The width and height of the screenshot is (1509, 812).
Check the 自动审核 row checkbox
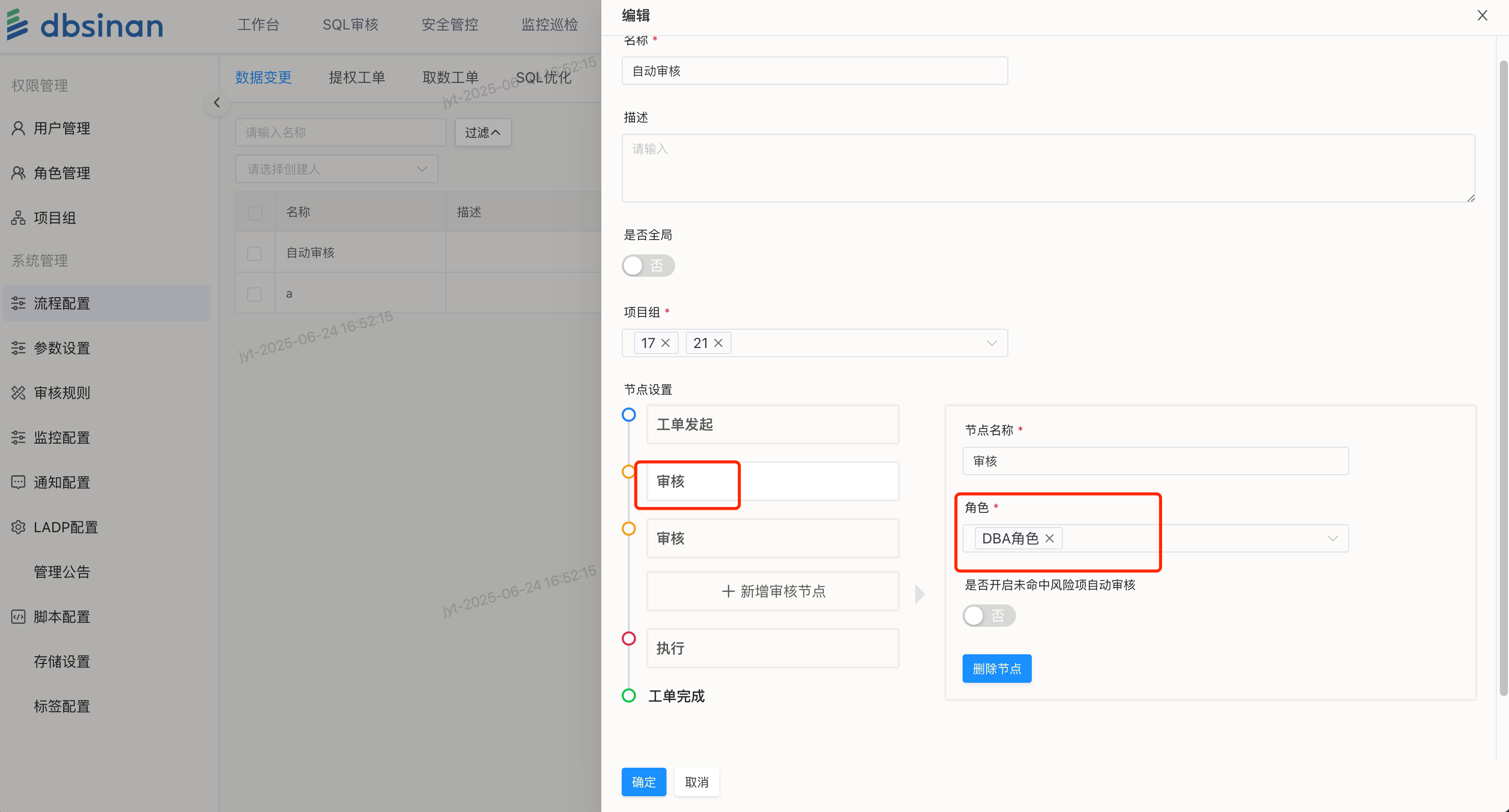pos(254,253)
